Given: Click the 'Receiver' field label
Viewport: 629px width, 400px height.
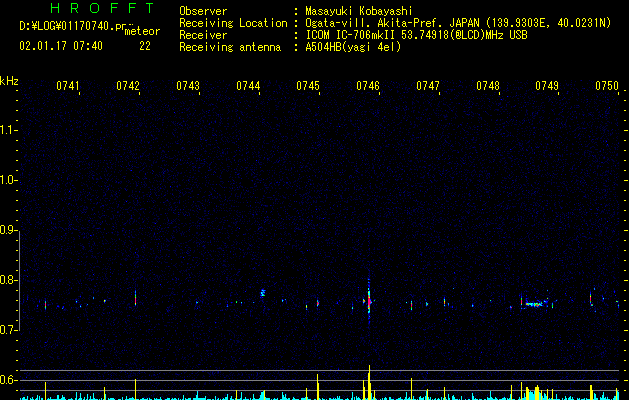Looking at the screenshot, I should tap(203, 35).
